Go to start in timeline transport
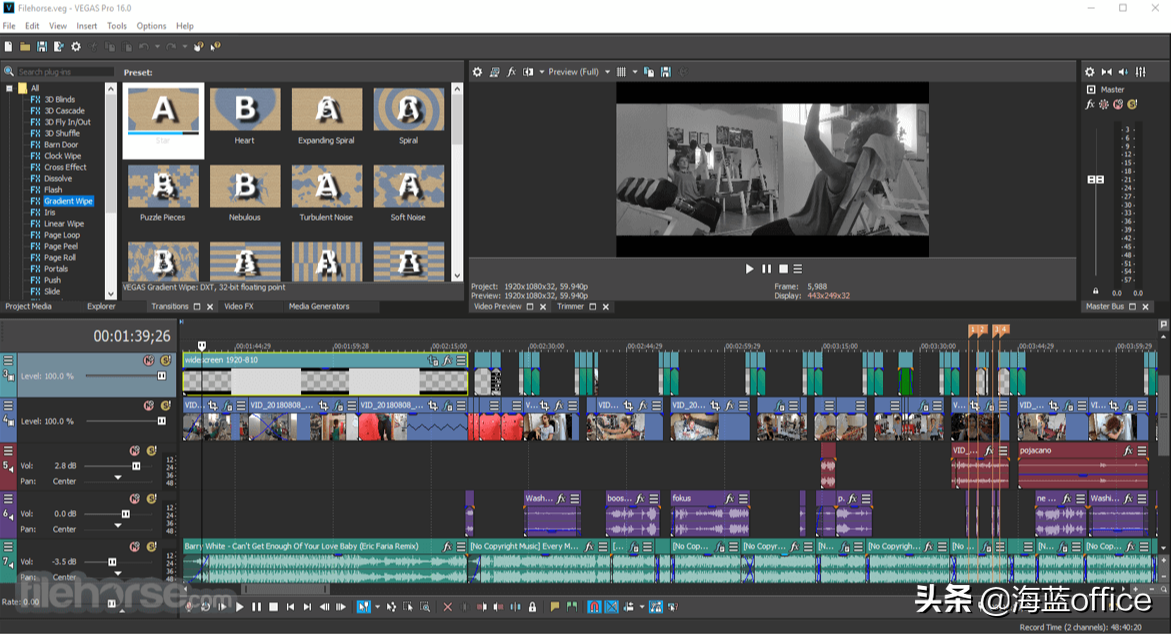The width and height of the screenshot is (1171, 634). point(291,607)
